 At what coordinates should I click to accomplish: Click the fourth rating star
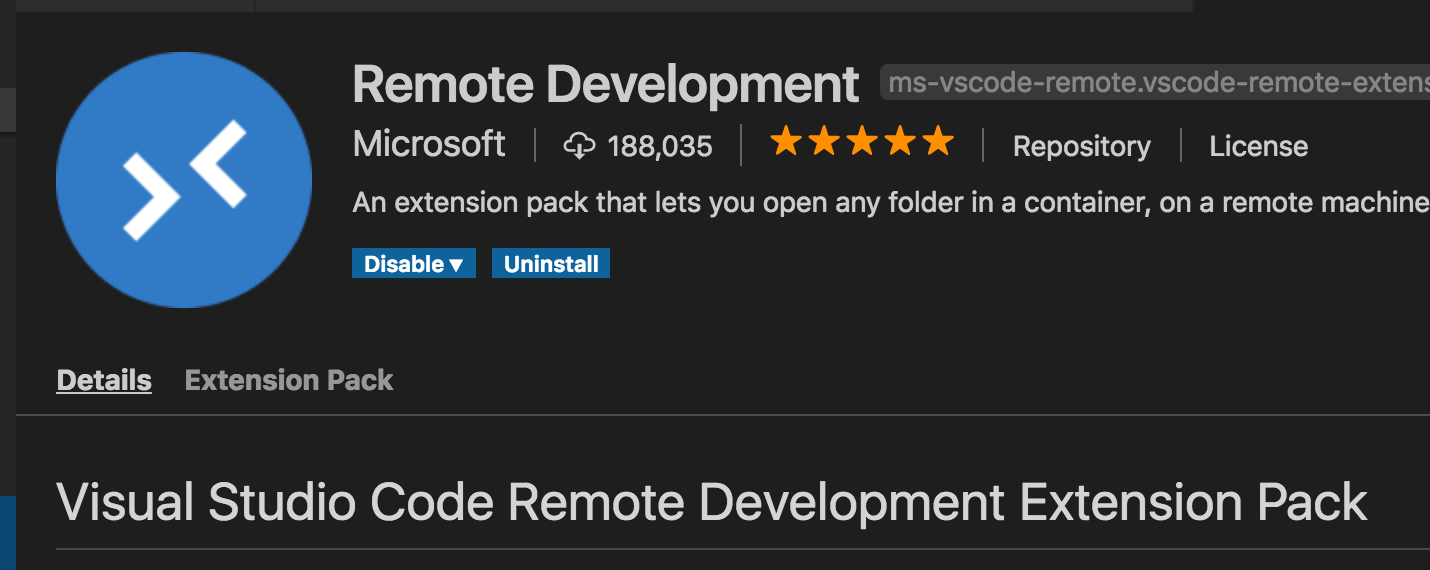(900, 142)
